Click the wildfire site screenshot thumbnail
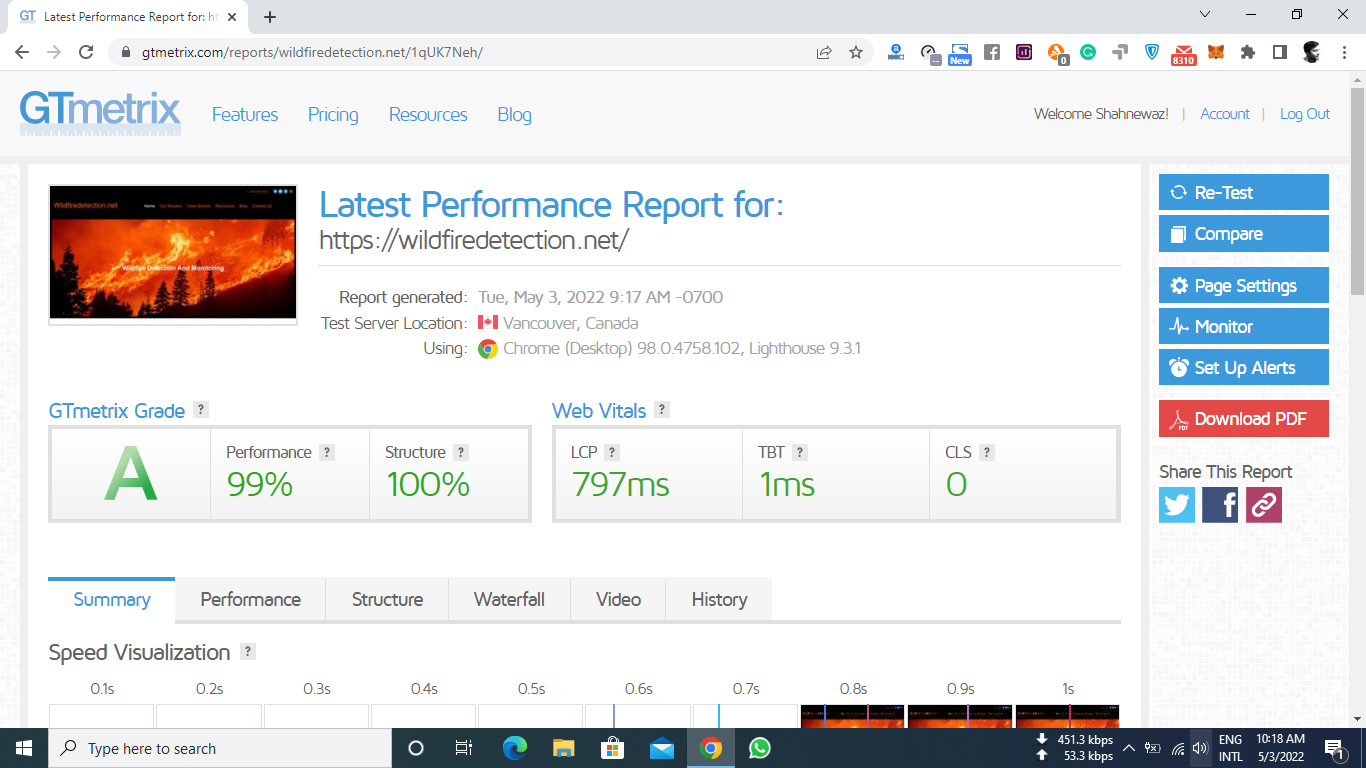 (x=173, y=254)
